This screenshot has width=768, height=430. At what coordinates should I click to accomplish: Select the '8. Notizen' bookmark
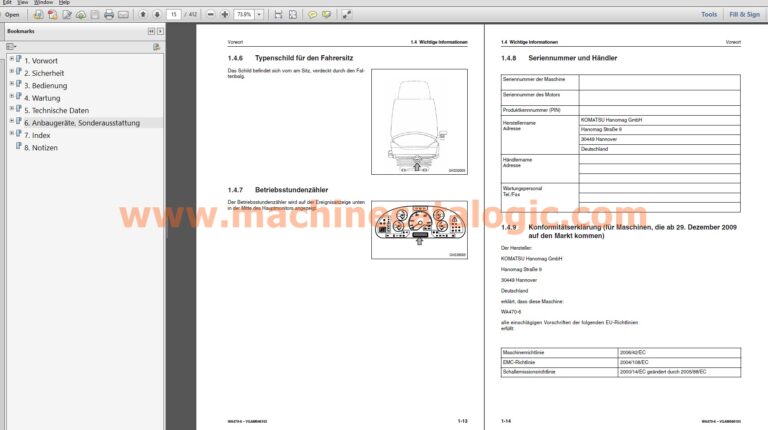tap(41, 147)
